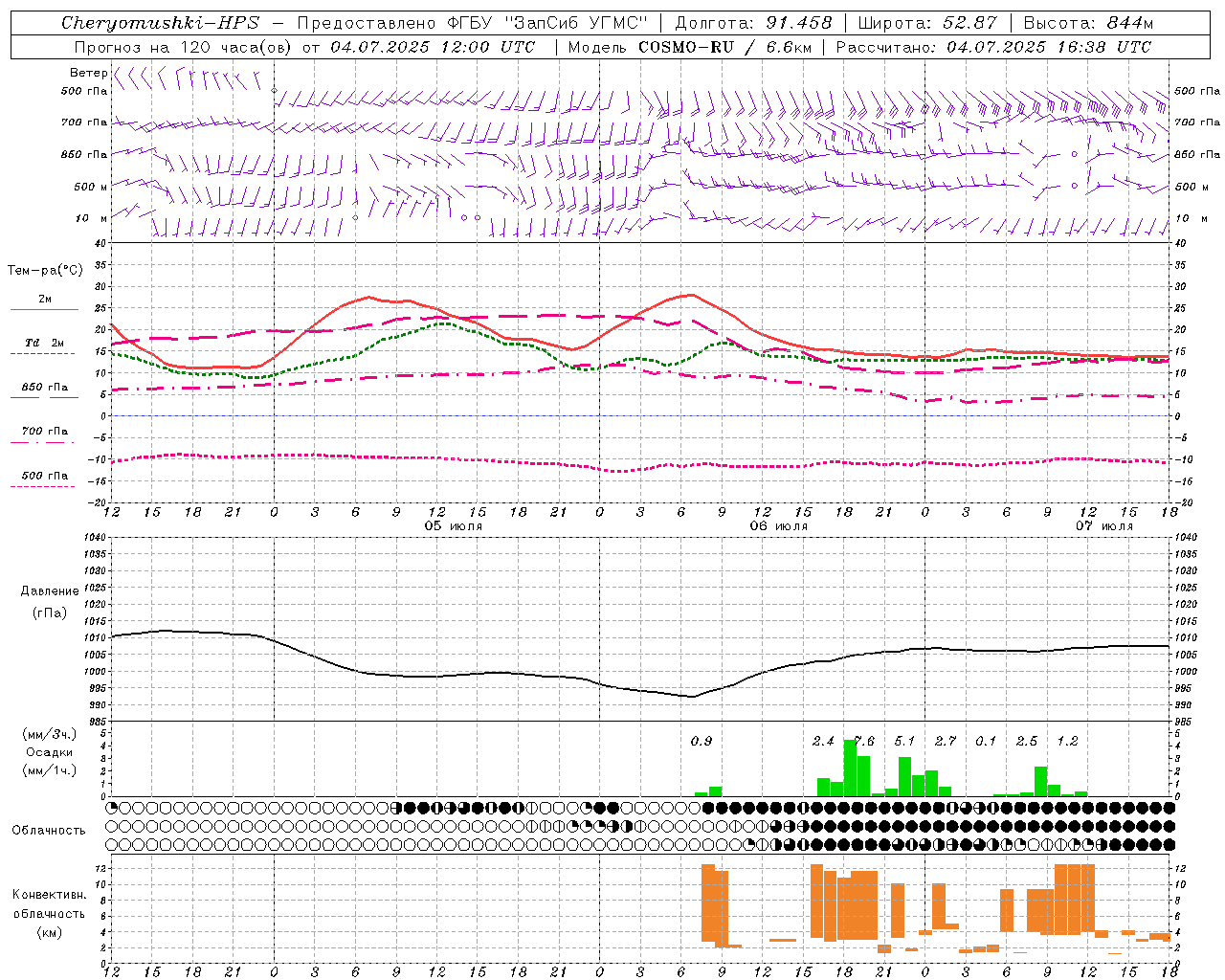Click the "(км)" kilometers unit label
The width and height of the screenshot is (1225, 980).
(49, 932)
